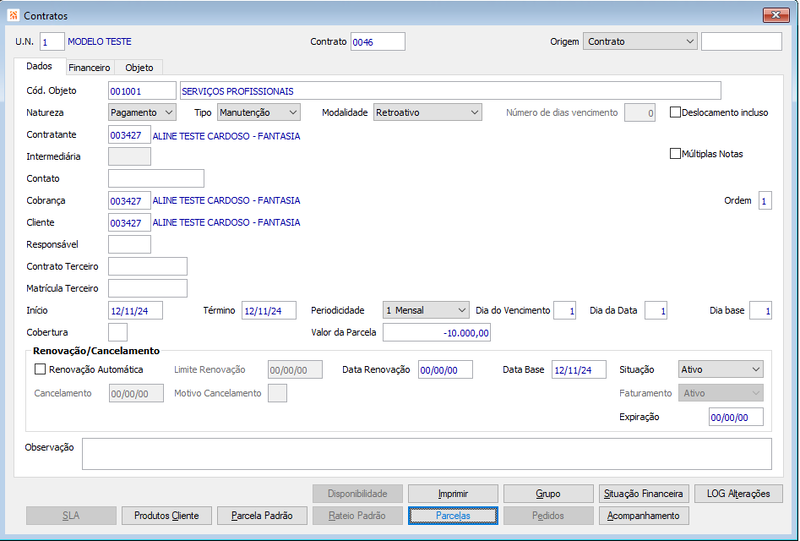
Task: Click into the Observação text area
Action: [x=427, y=454]
